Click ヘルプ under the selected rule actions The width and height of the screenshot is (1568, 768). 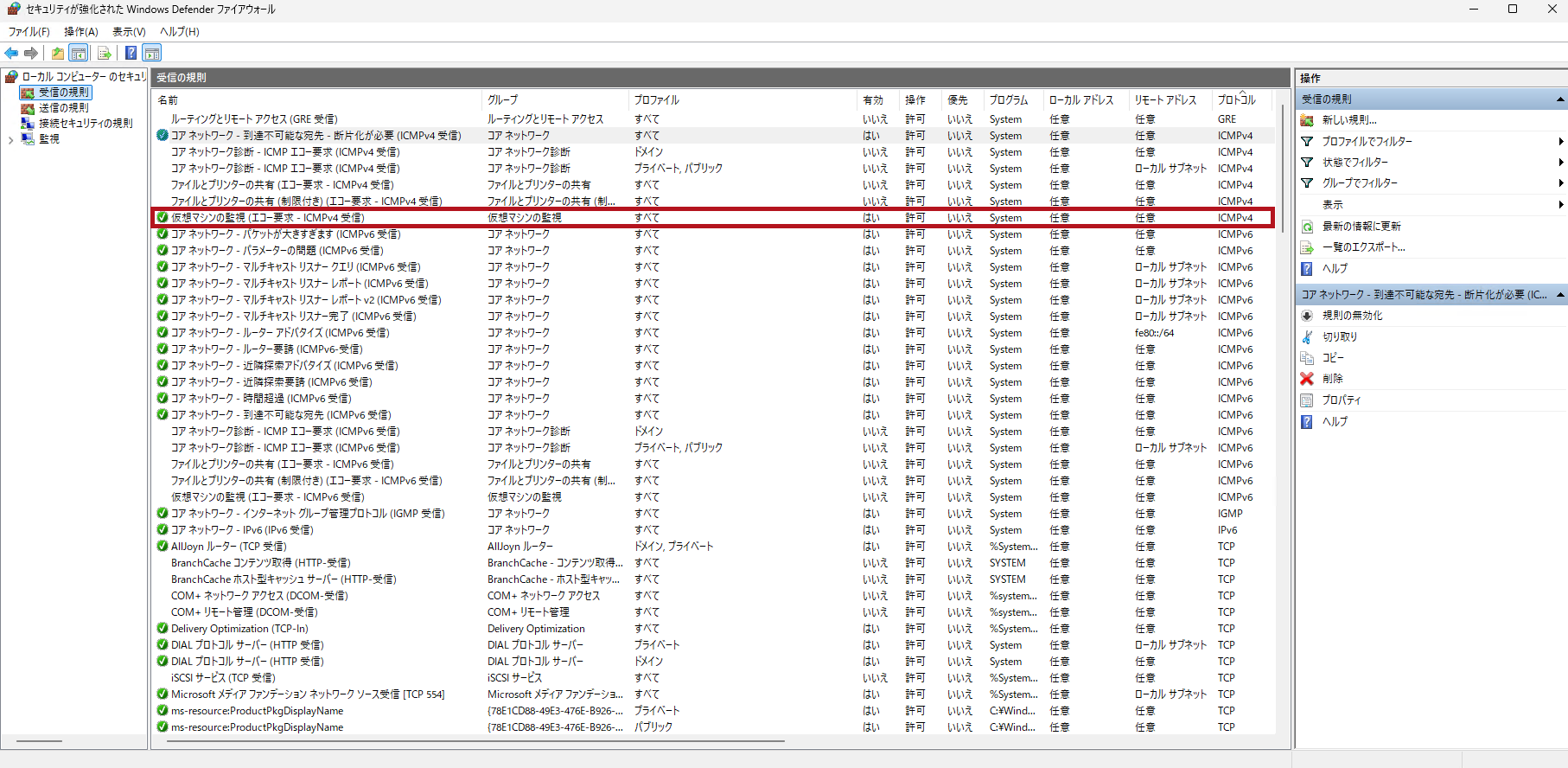click(1335, 422)
